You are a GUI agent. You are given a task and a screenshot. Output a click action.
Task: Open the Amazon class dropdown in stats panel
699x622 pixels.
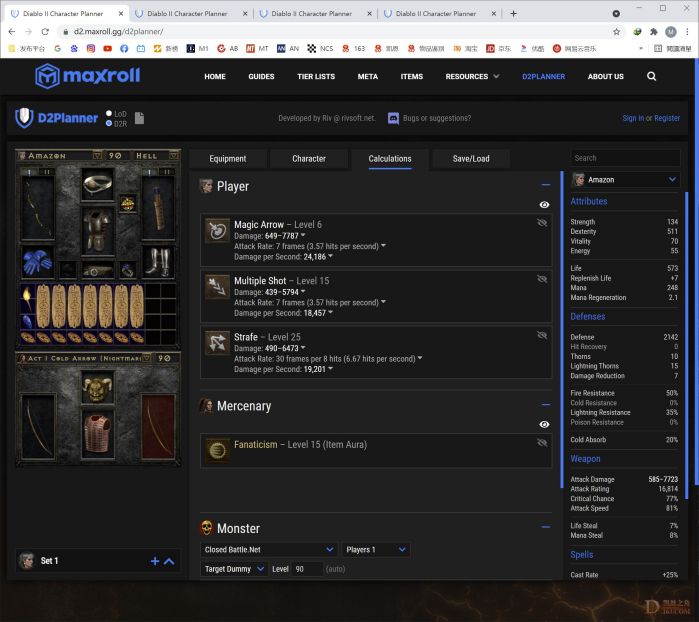point(625,180)
